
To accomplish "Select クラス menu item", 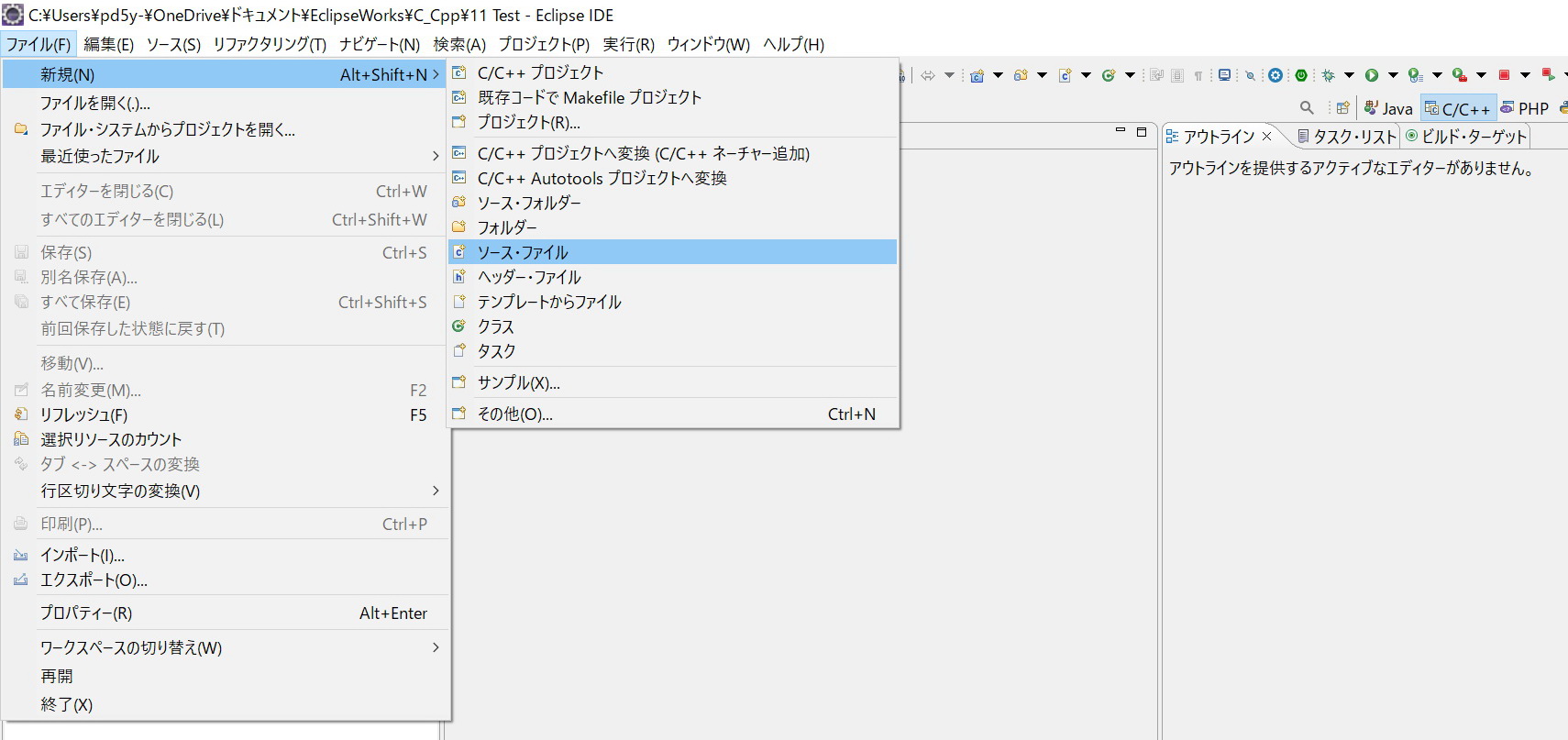I will (x=672, y=326).
